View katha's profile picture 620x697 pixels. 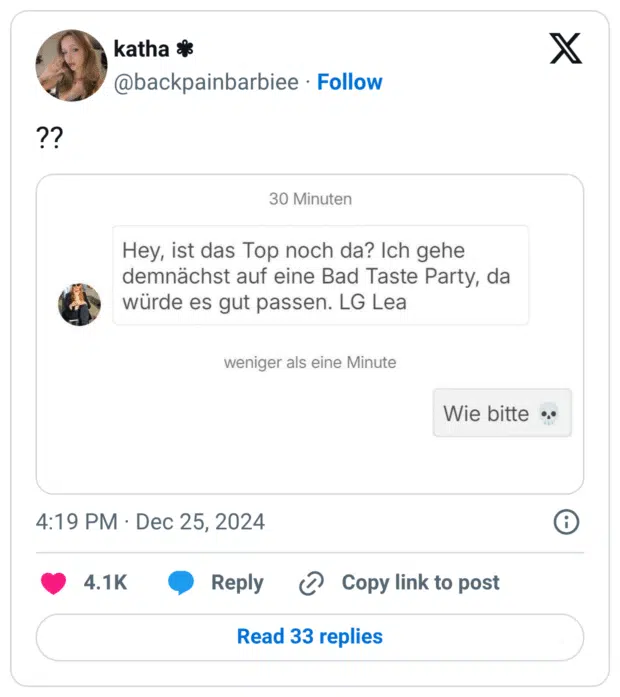click(71, 65)
